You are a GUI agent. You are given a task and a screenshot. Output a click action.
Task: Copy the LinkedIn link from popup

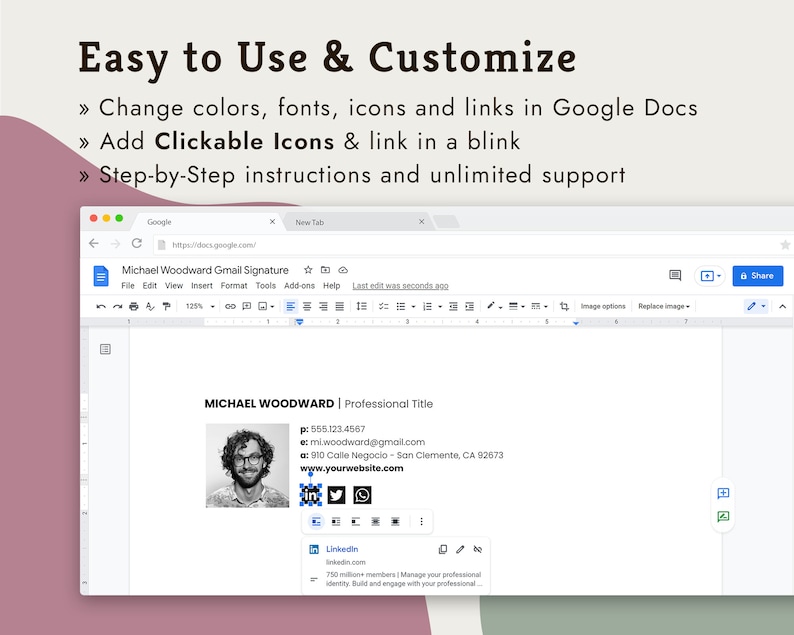pyautogui.click(x=443, y=549)
